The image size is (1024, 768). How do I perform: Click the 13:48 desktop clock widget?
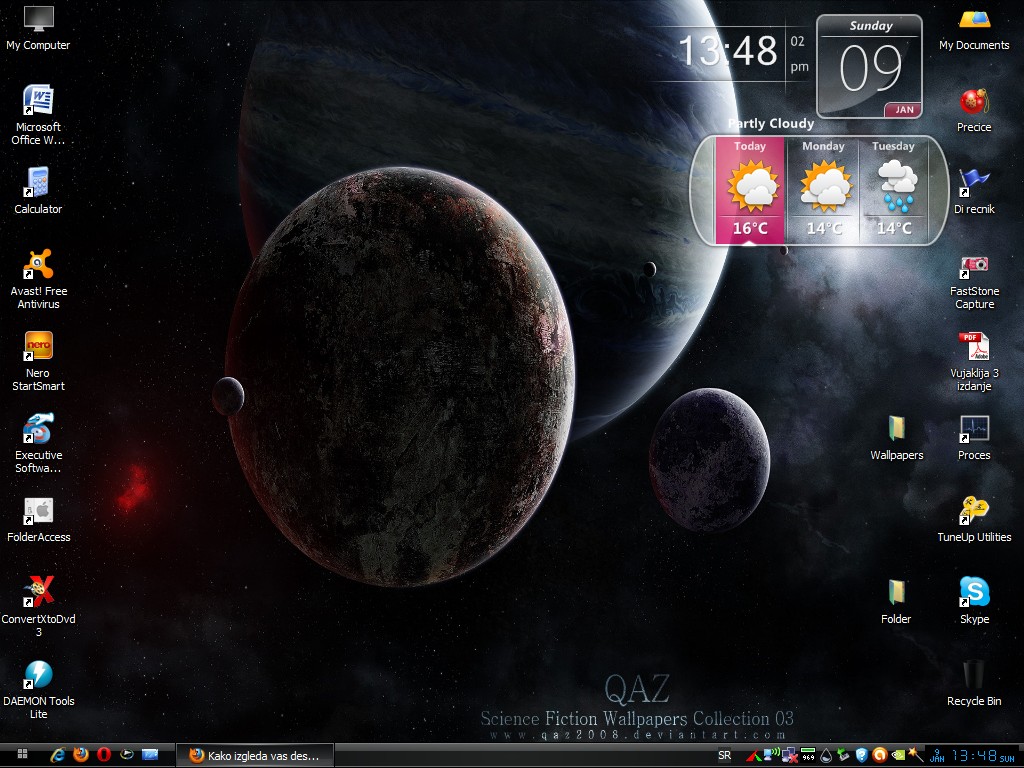pyautogui.click(x=729, y=51)
